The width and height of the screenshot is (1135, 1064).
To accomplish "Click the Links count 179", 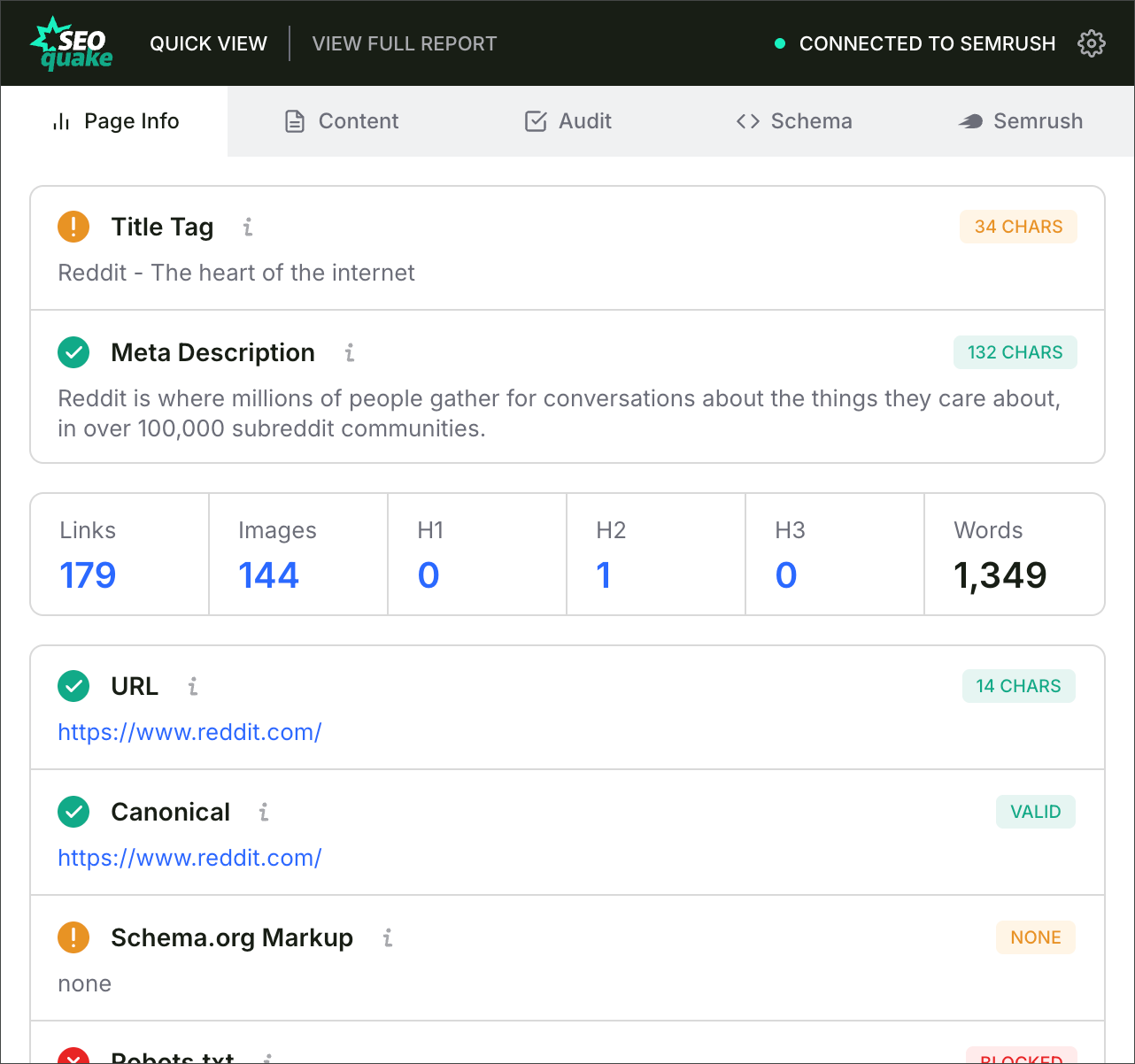I will [88, 575].
